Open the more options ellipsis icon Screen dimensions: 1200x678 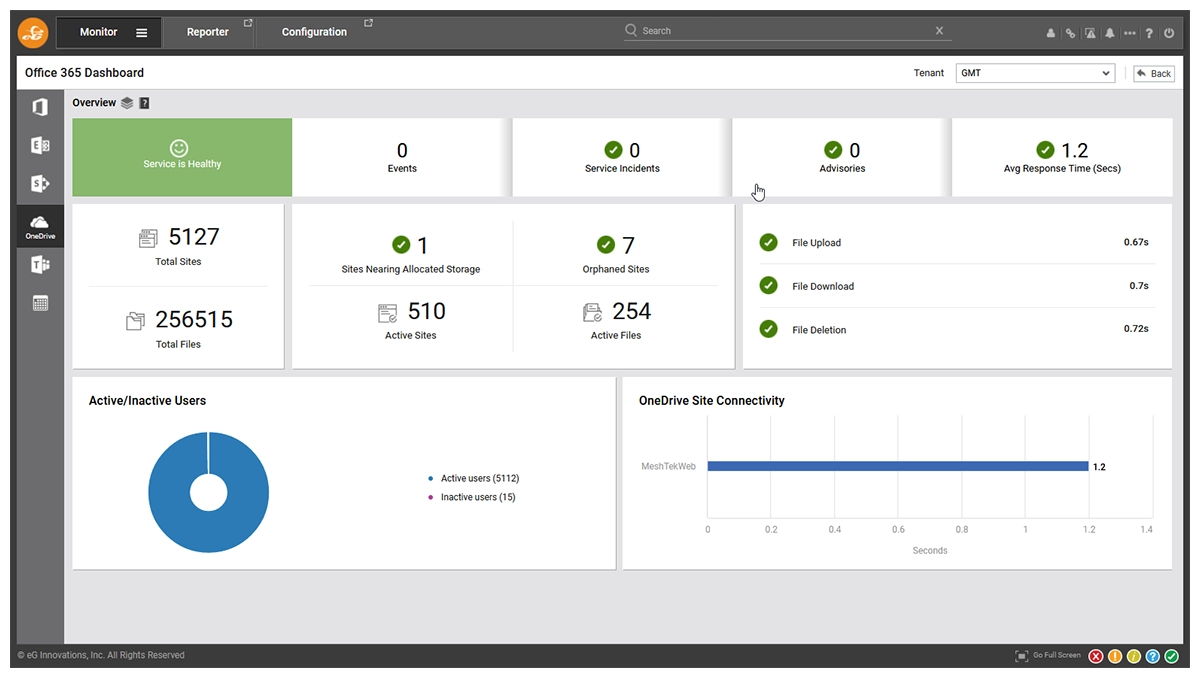pyautogui.click(x=1130, y=33)
